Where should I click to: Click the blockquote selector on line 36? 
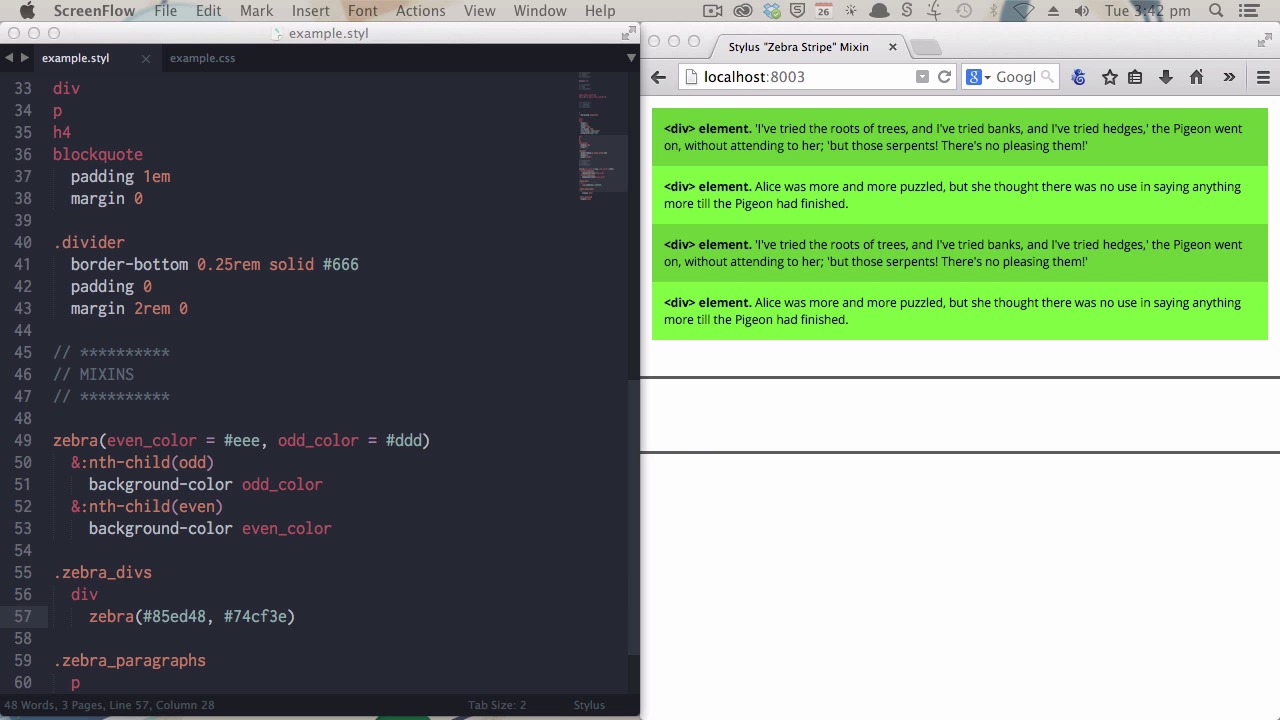click(x=98, y=155)
